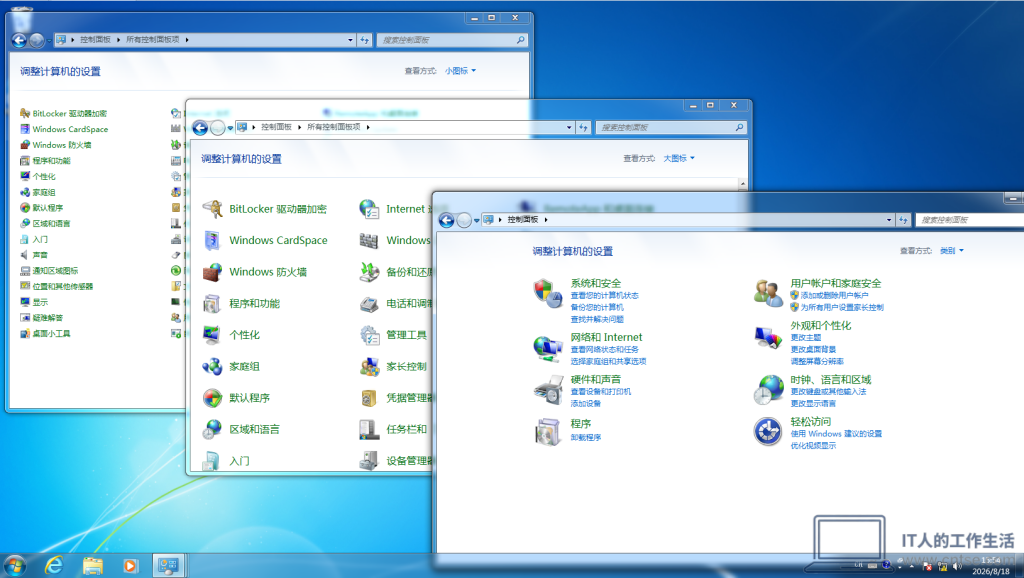Open 备份和还原 in large icons window
Image resolution: width=1024 pixels, height=578 pixels.
tap(395, 272)
